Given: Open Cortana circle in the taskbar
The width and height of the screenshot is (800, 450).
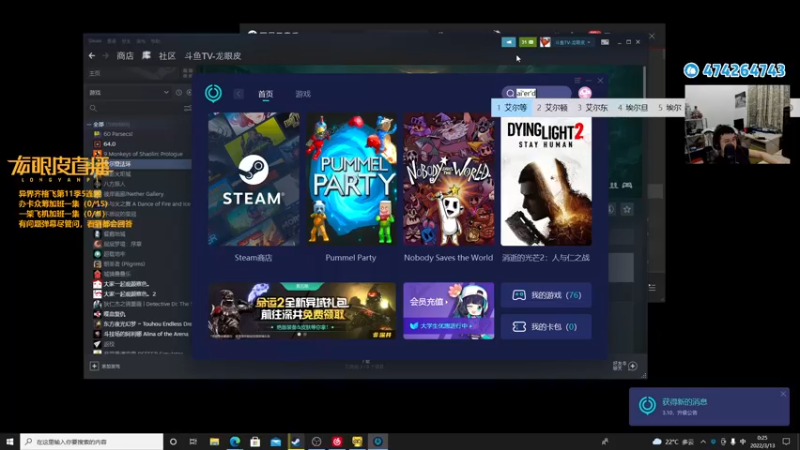Looking at the screenshot, I should pyautogui.click(x=173, y=441).
